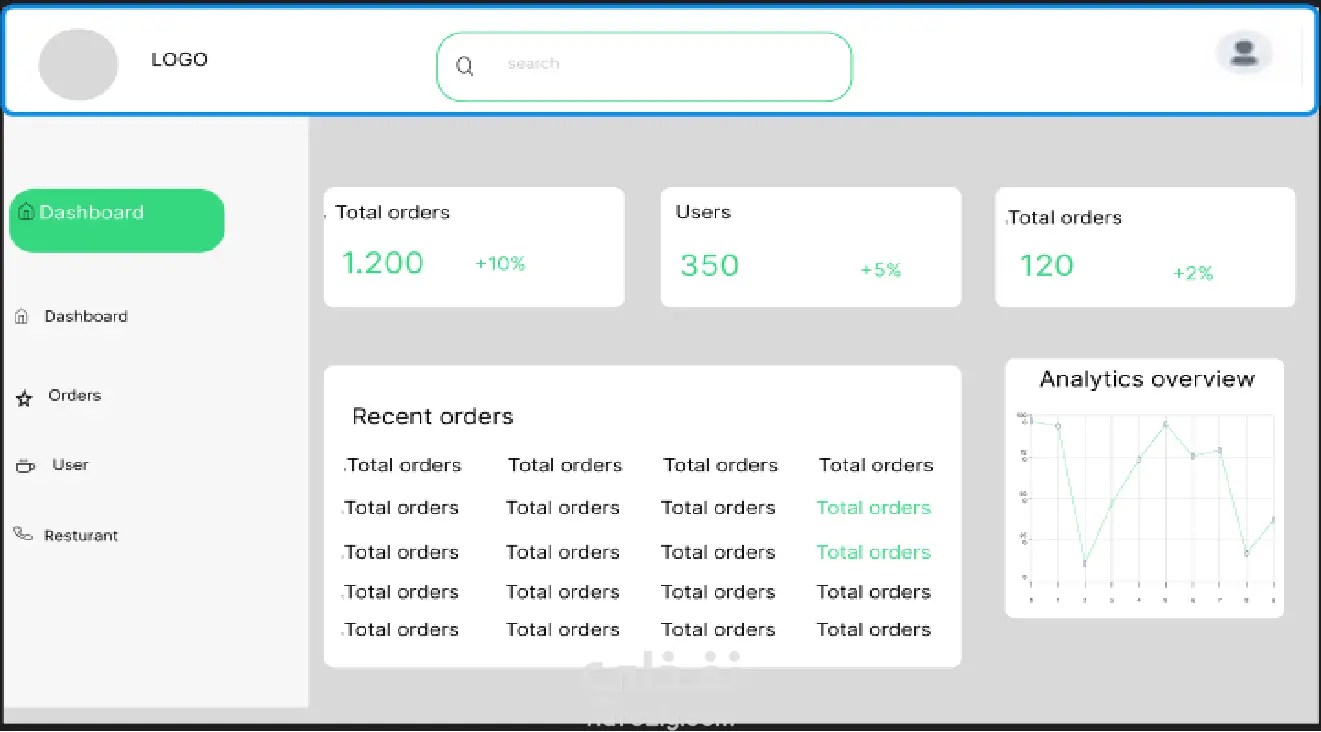
Task: Open the non-highlighted Dashboard label in the sidebar
Action: coord(86,316)
